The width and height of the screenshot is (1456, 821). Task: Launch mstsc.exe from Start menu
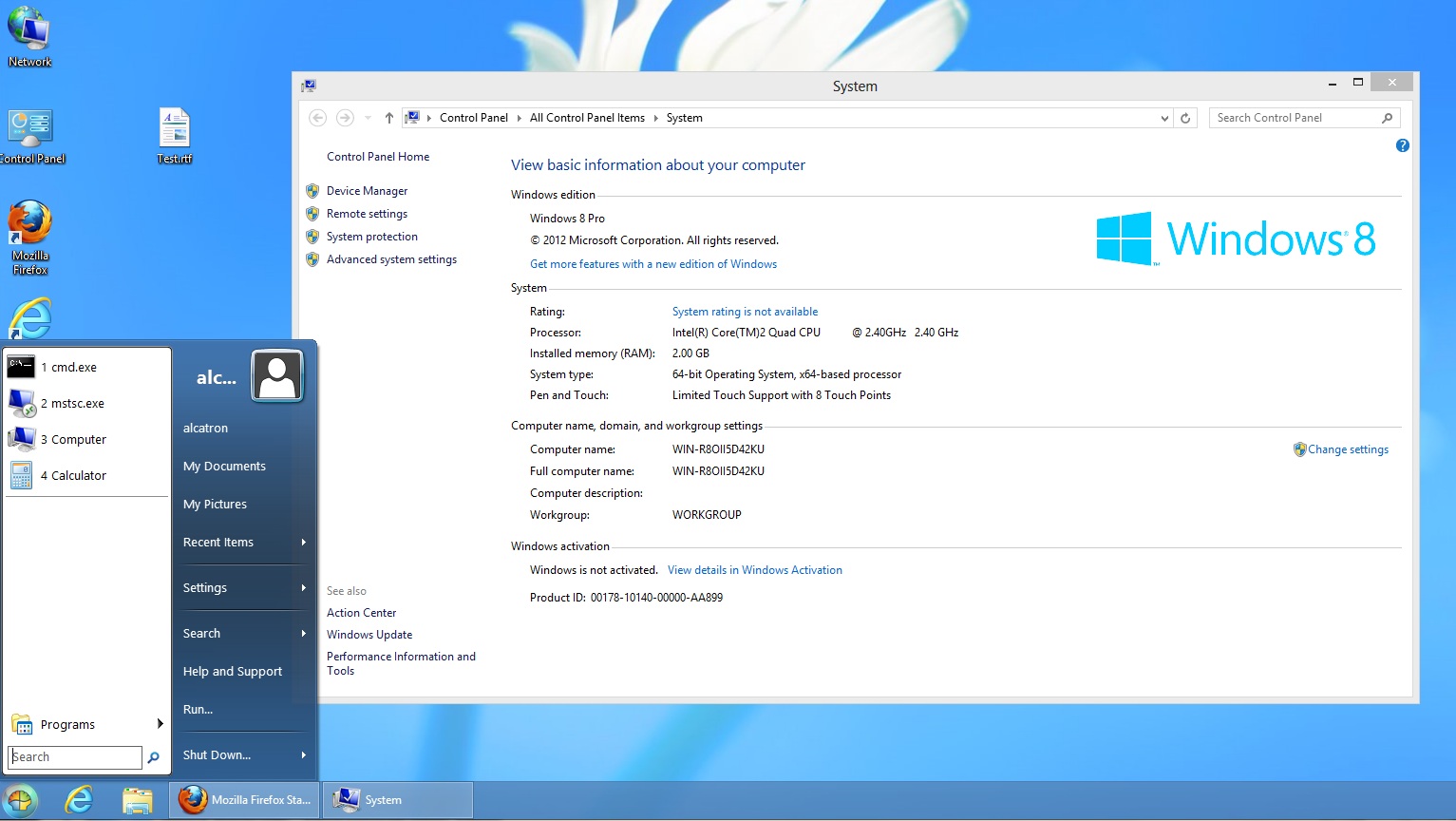pyautogui.click(x=86, y=403)
